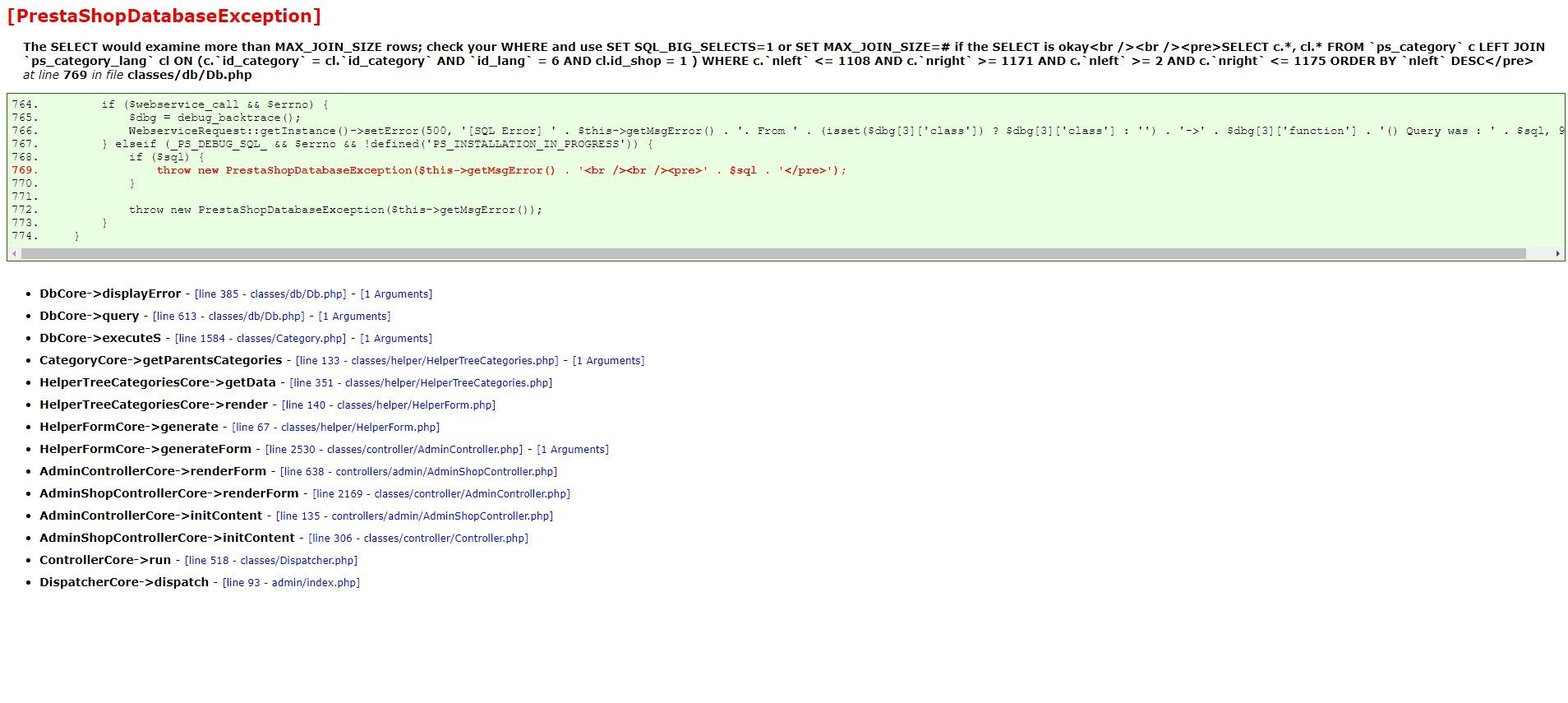Click code line 765 debug_backtrace statement
1568x703 pixels.
(214, 118)
